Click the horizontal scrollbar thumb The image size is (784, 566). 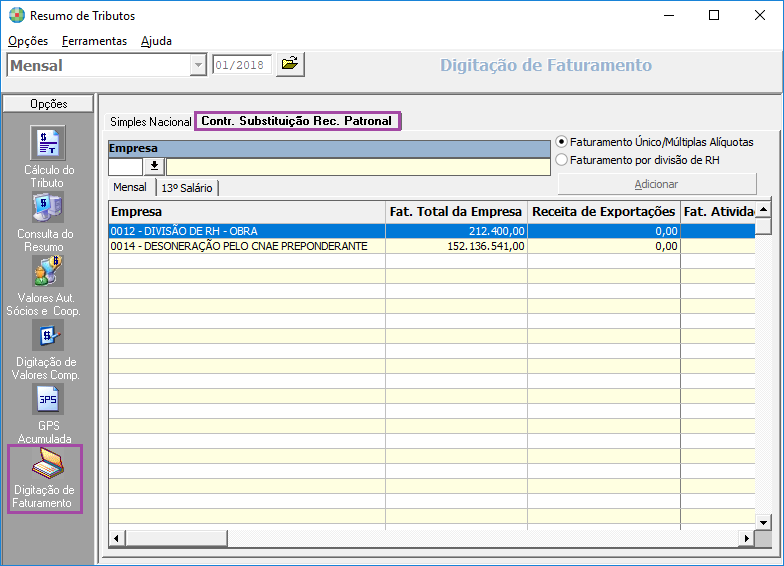(176, 538)
